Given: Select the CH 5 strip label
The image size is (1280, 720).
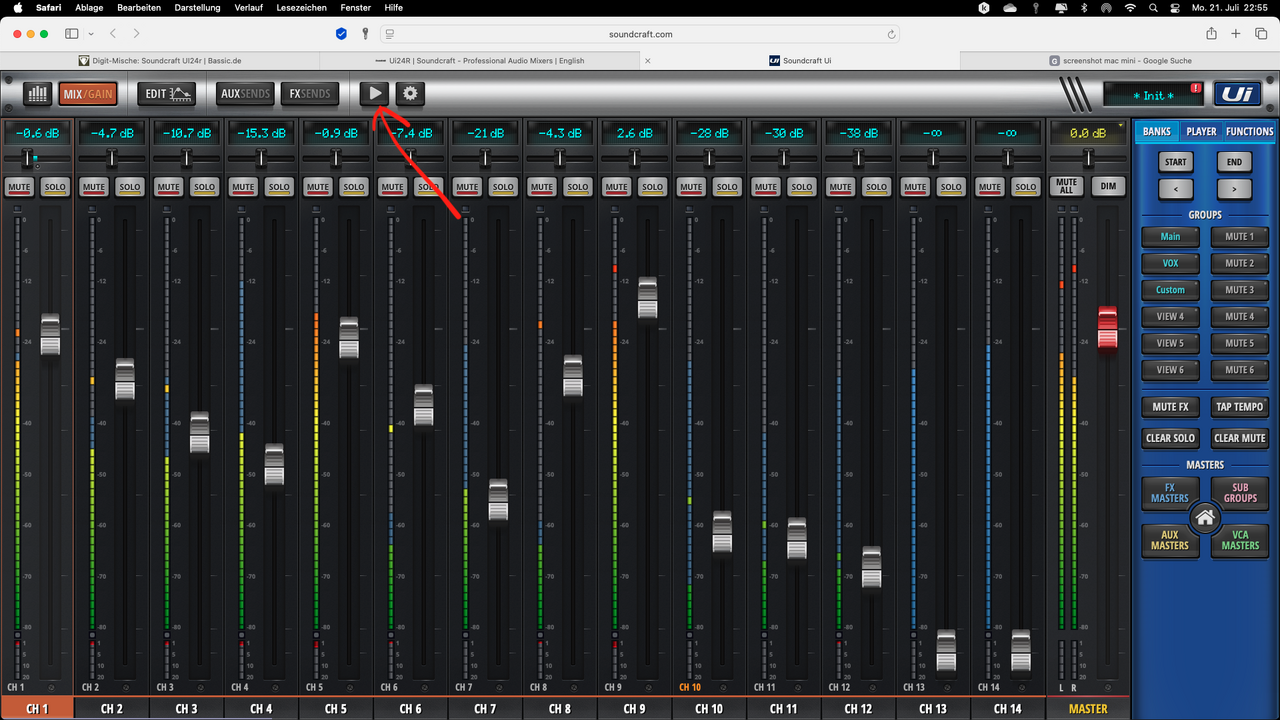Looking at the screenshot, I should (336, 709).
